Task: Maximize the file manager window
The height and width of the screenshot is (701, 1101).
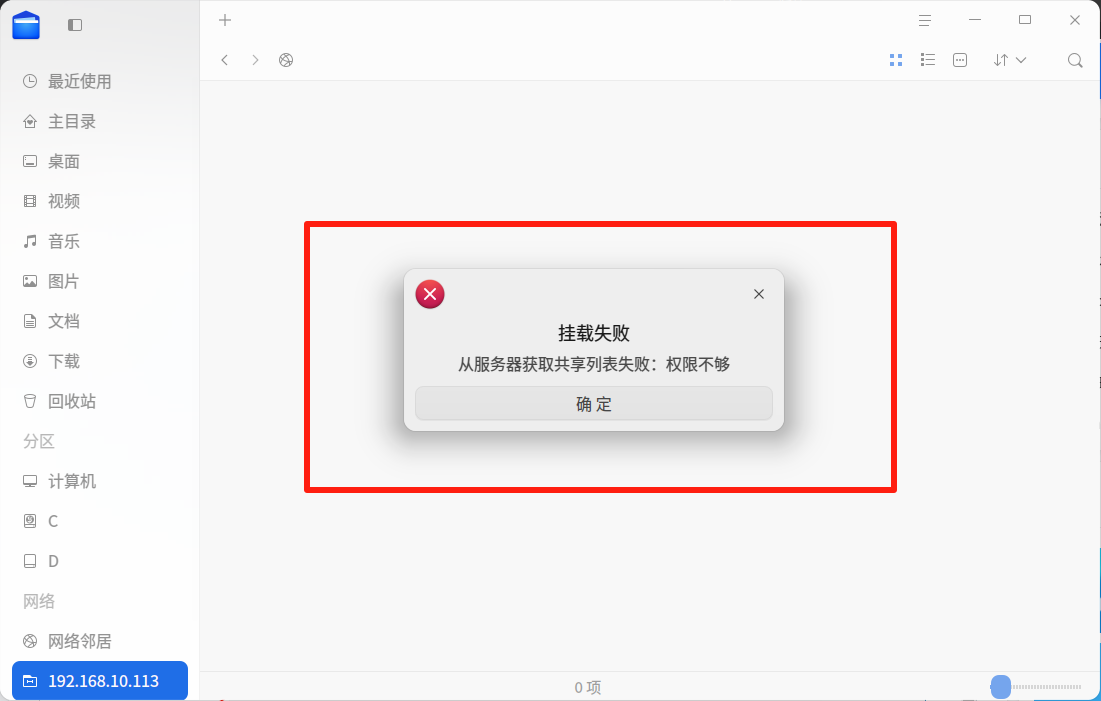Action: click(x=1025, y=20)
